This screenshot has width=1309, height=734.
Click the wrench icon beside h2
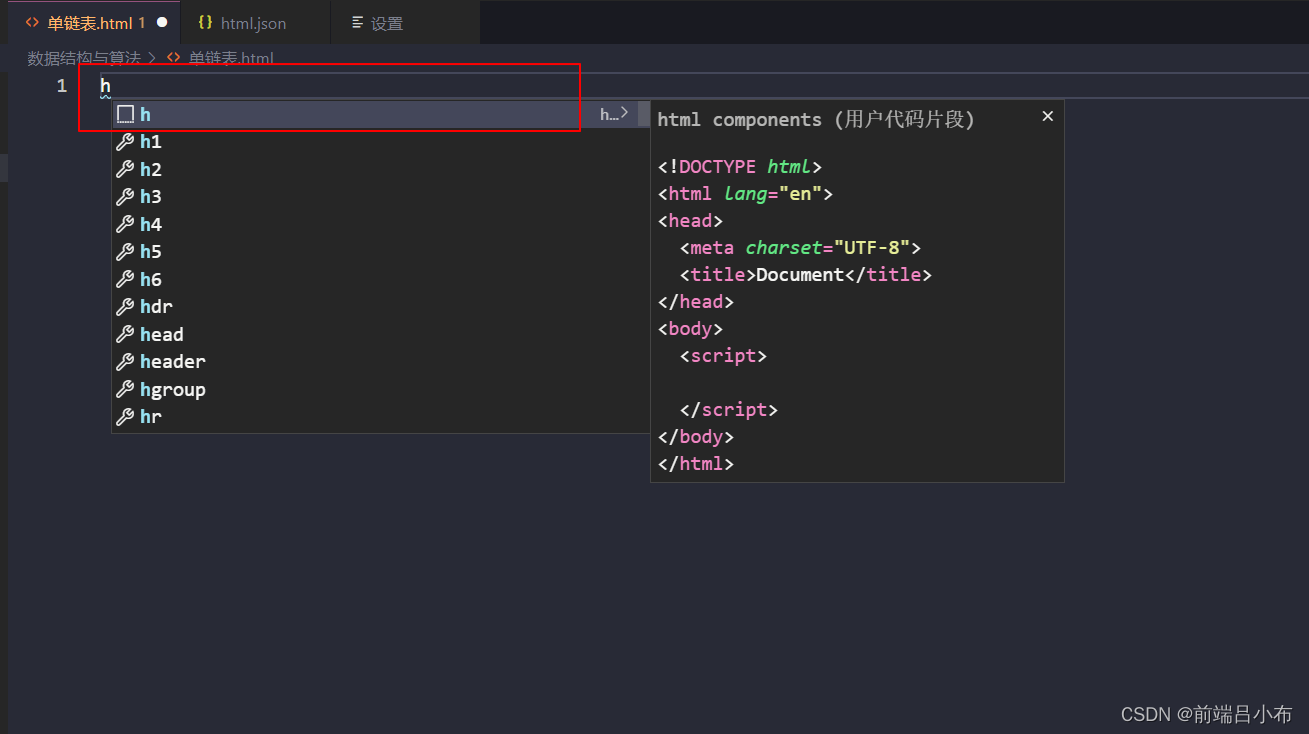[x=125, y=169]
